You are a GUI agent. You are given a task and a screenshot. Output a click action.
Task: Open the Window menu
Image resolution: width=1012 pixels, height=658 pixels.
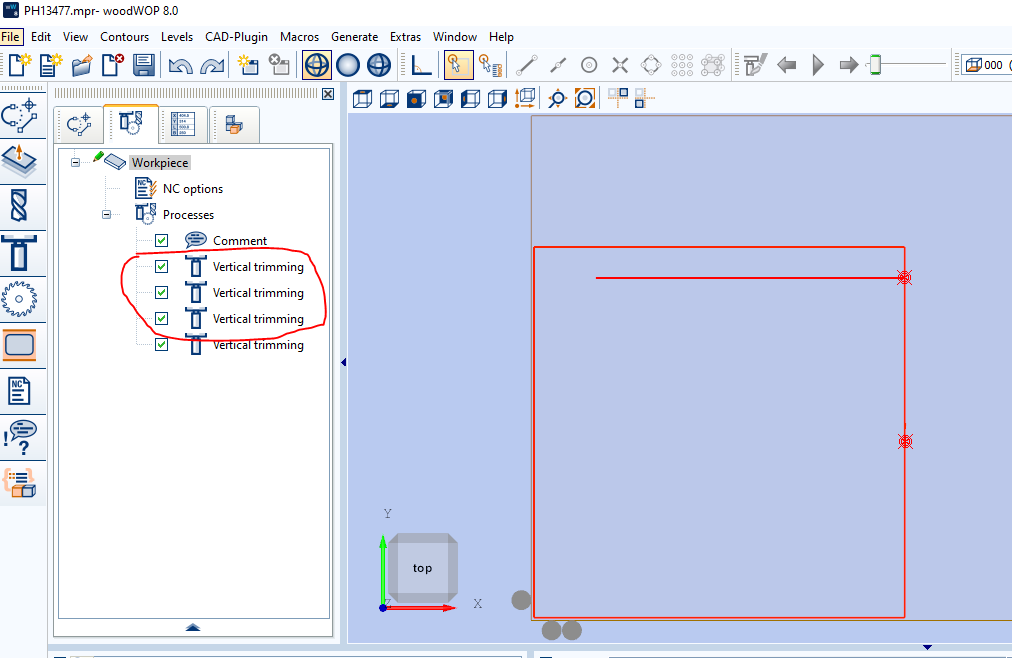tap(455, 37)
